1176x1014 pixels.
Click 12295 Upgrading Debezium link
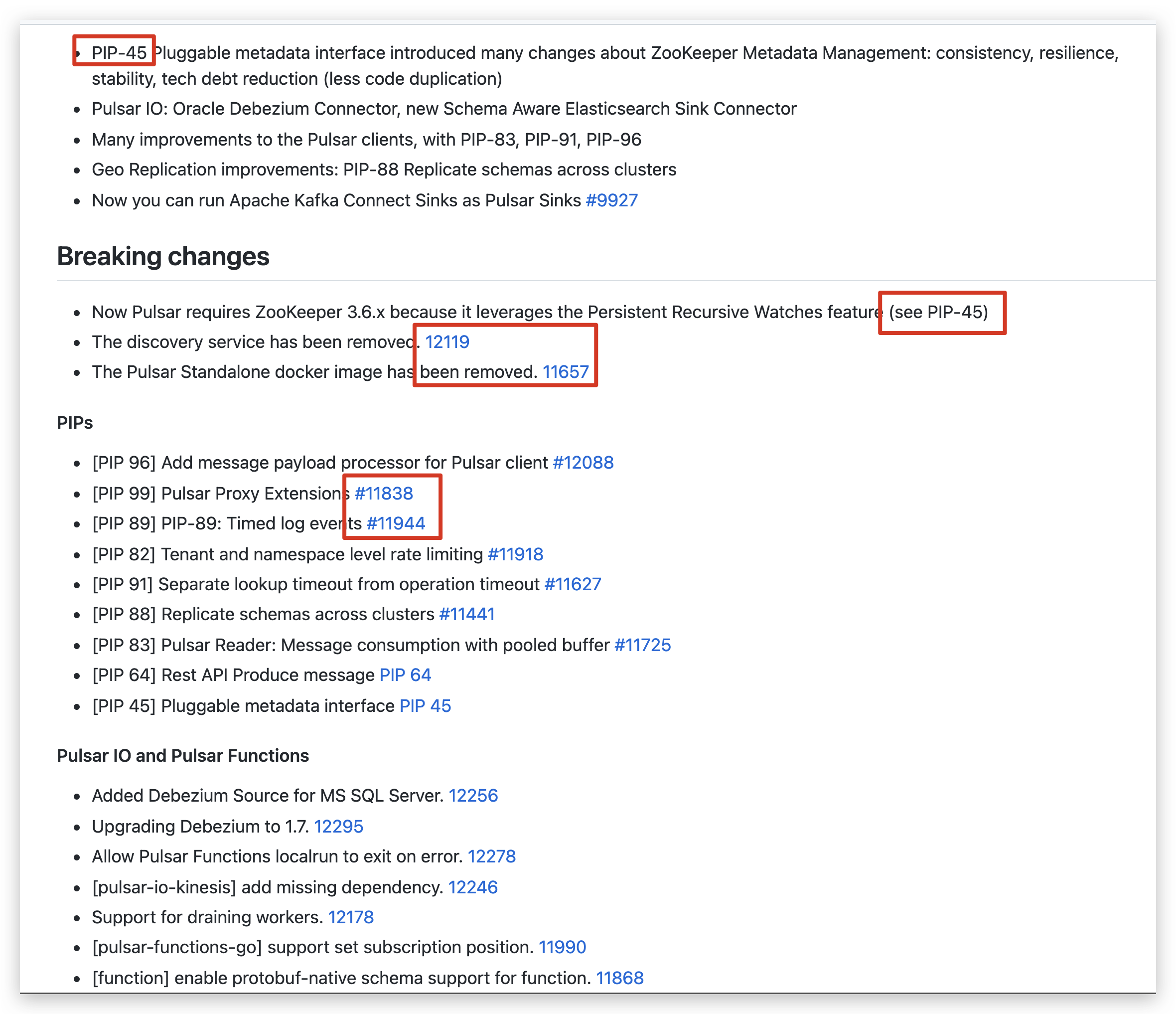[338, 827]
